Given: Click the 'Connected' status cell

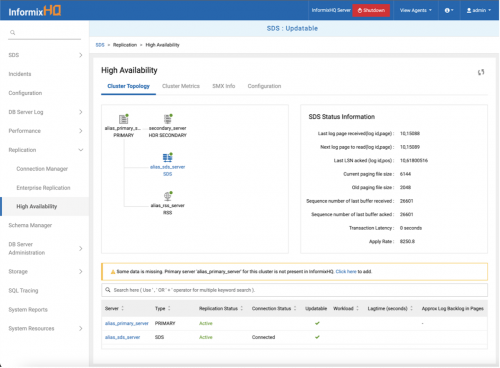Looking at the screenshot, I should click(263, 337).
